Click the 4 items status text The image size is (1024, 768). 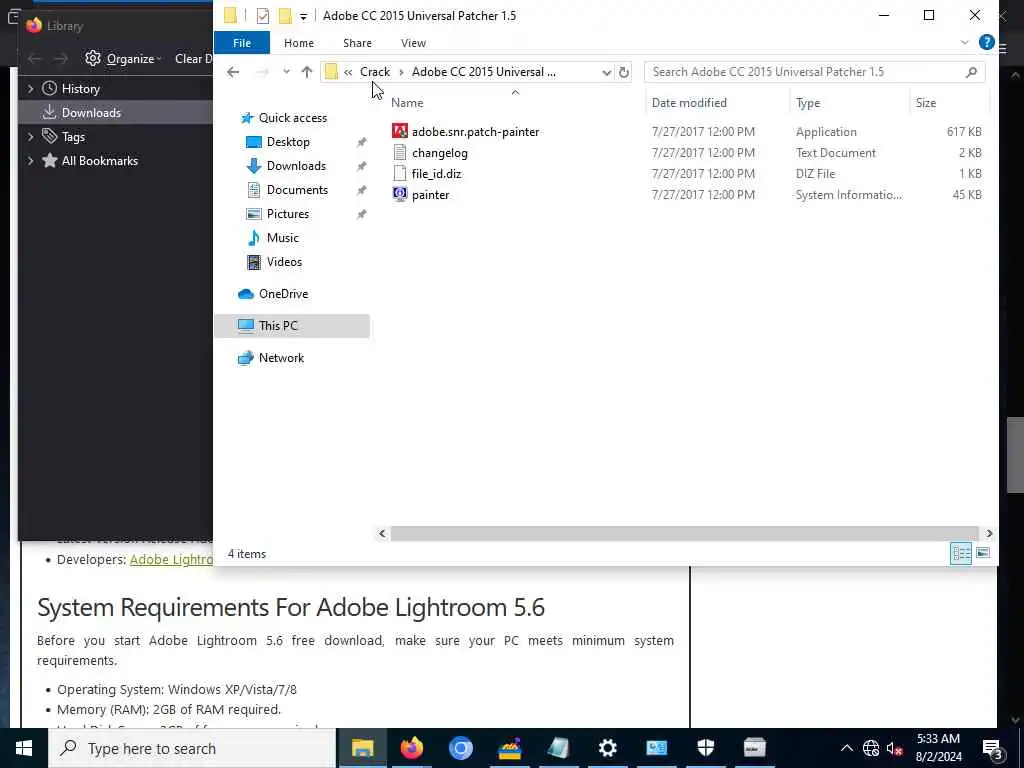[x=247, y=554]
